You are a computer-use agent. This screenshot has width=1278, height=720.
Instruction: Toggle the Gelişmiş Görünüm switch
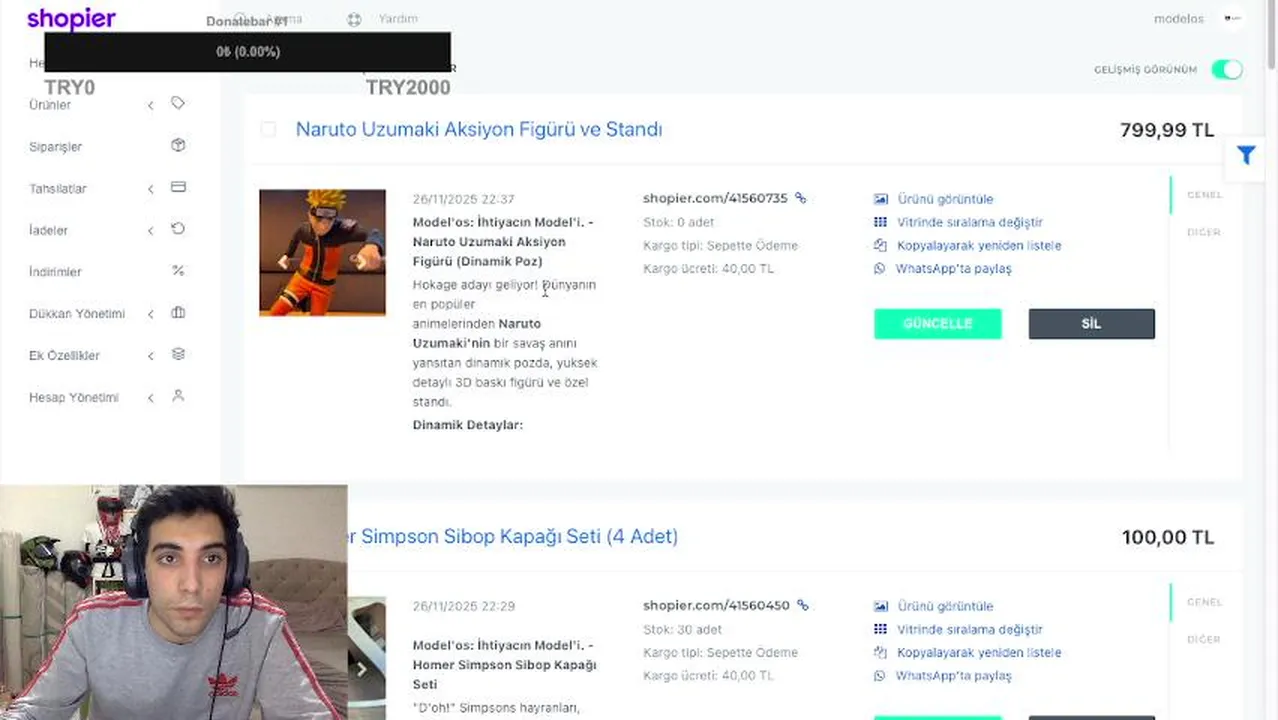(x=1227, y=69)
